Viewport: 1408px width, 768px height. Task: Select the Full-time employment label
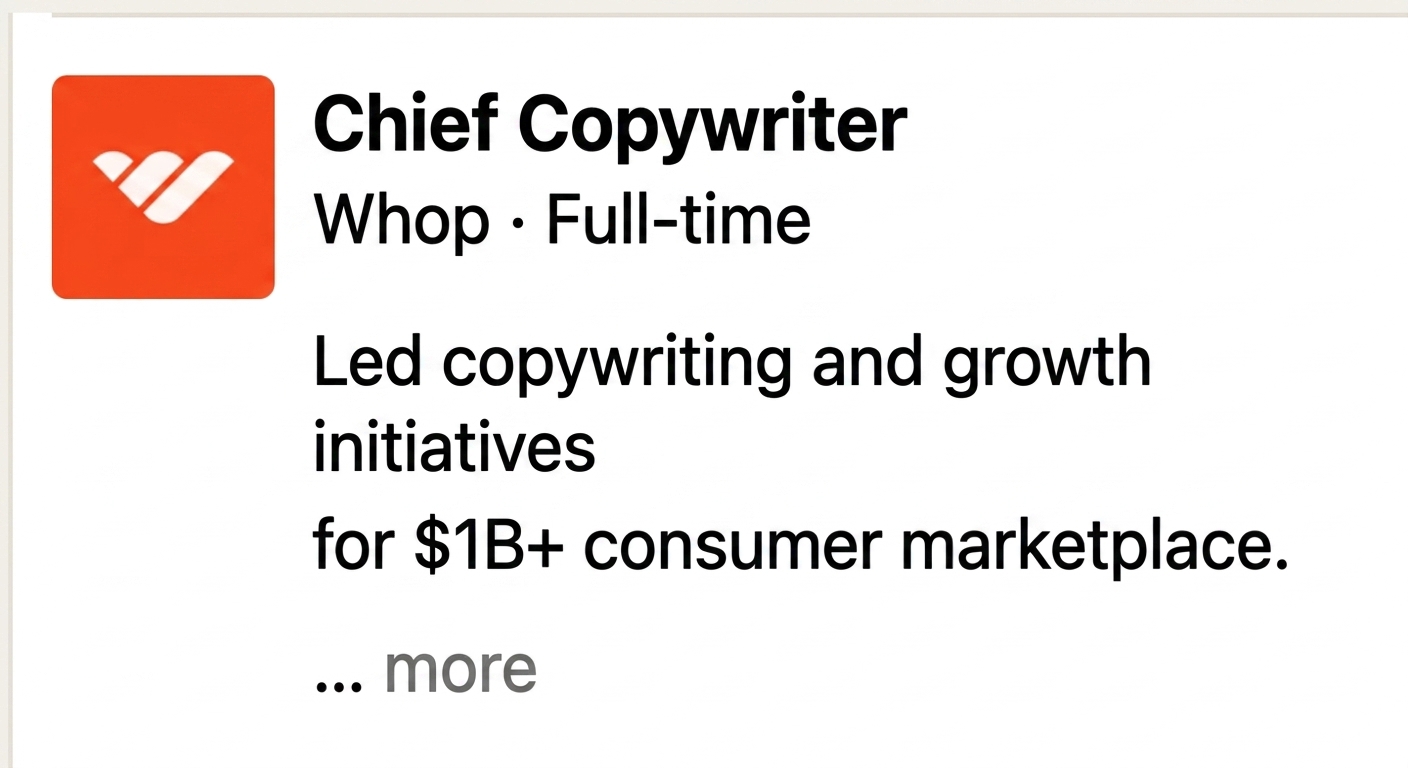677,220
